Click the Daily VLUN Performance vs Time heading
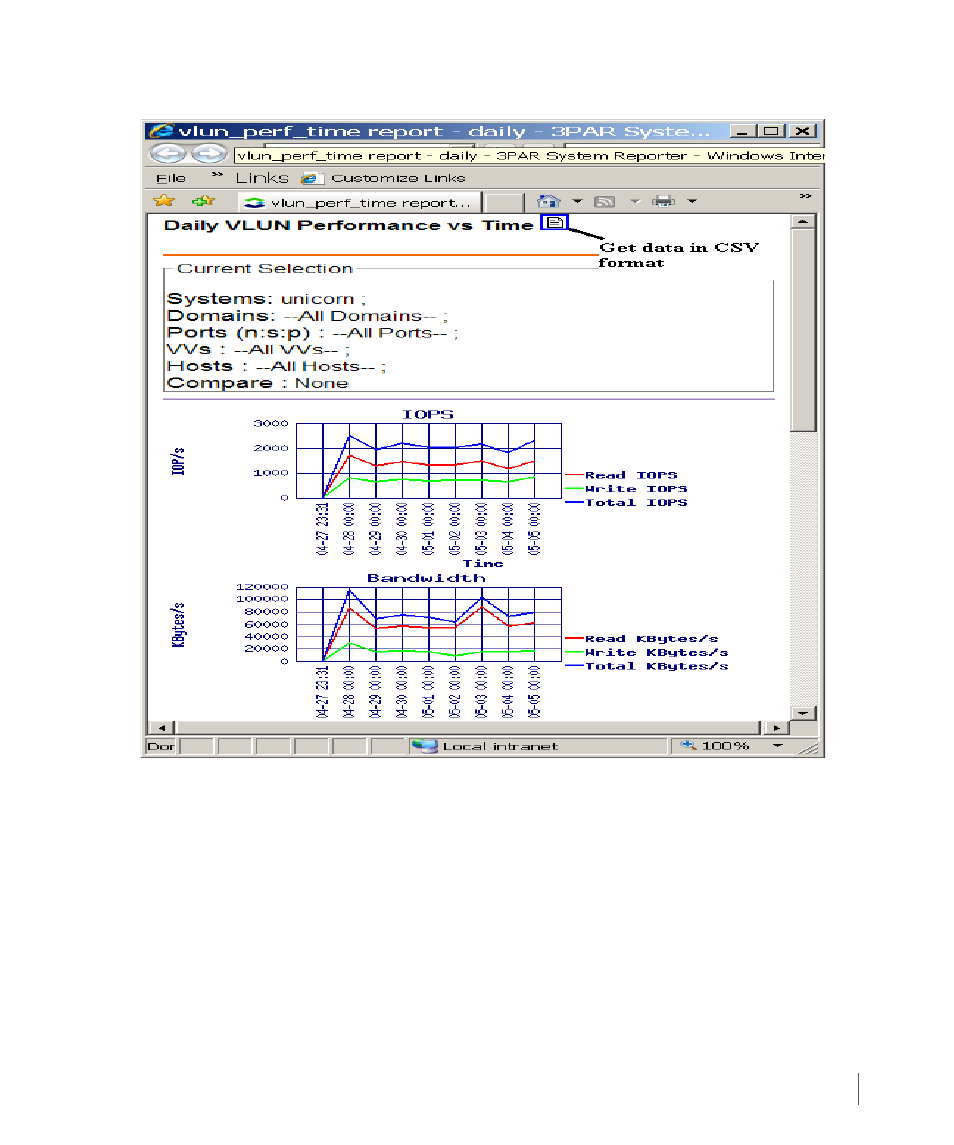Screen dimensions: 954x1145 tap(348, 225)
